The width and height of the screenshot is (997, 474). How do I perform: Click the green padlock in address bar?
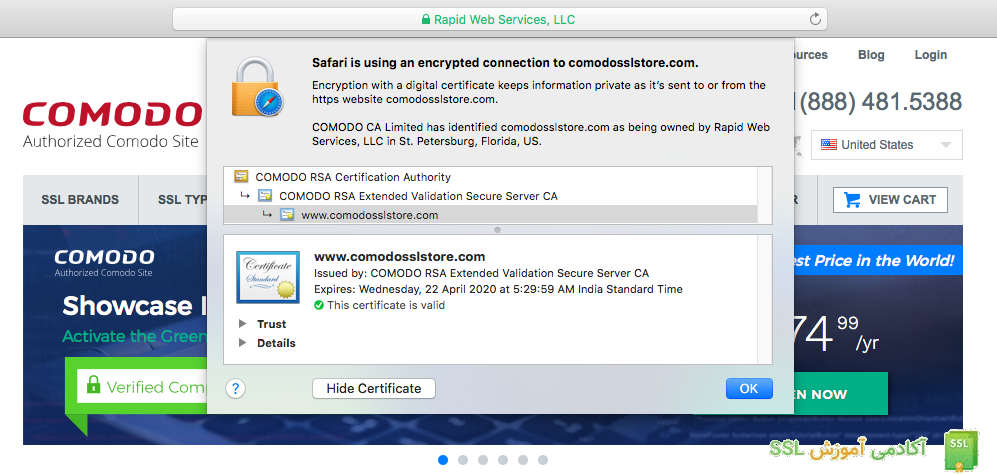[426, 20]
